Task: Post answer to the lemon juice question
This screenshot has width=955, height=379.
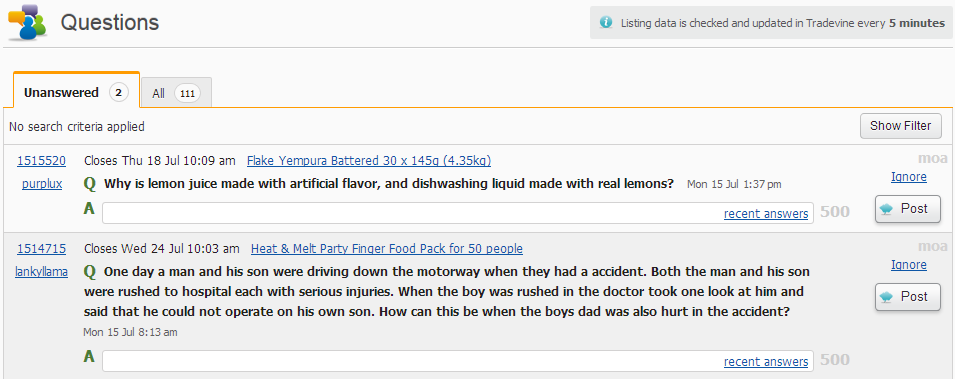Action: pyautogui.click(x=907, y=209)
